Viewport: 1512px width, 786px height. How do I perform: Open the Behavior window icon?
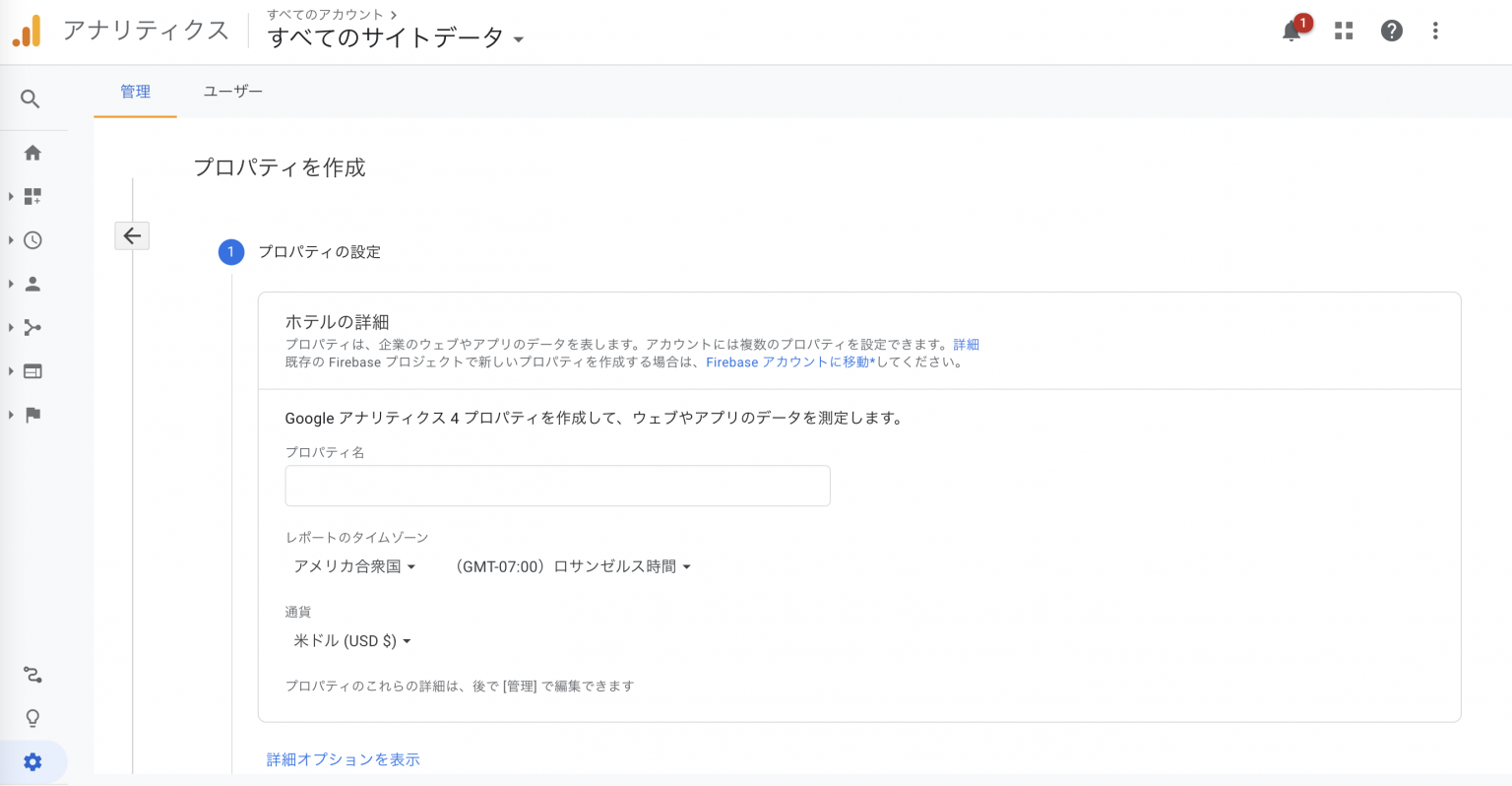(32, 371)
